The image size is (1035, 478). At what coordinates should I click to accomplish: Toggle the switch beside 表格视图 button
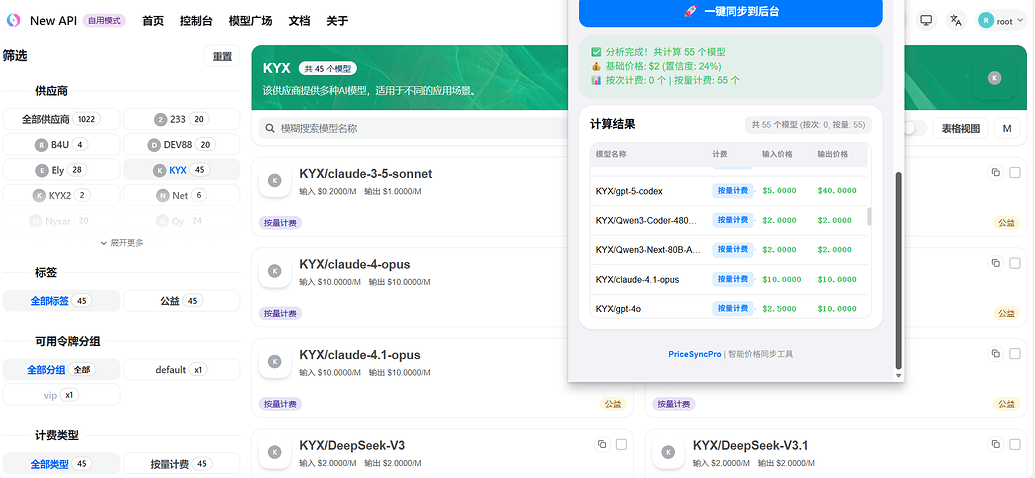916,129
